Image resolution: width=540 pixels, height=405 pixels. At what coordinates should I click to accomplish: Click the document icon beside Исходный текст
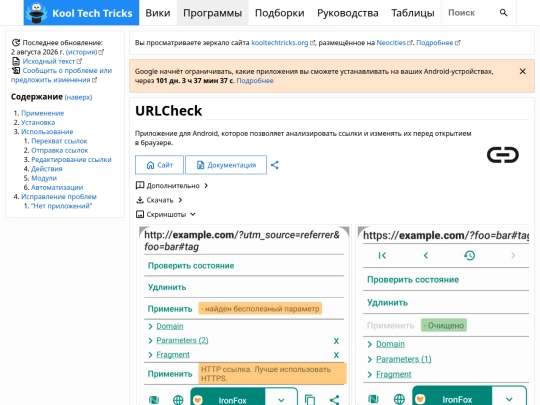pos(16,61)
